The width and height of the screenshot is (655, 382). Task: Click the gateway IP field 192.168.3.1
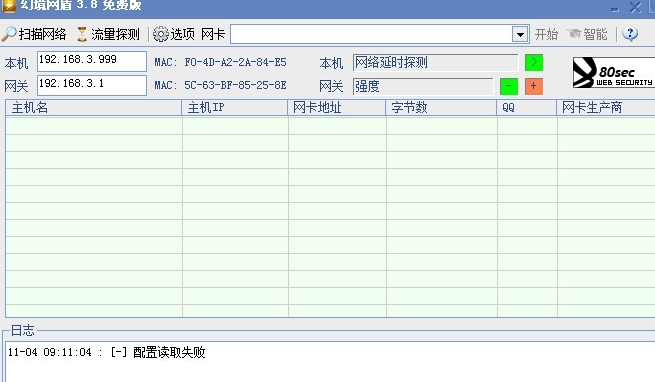92,85
